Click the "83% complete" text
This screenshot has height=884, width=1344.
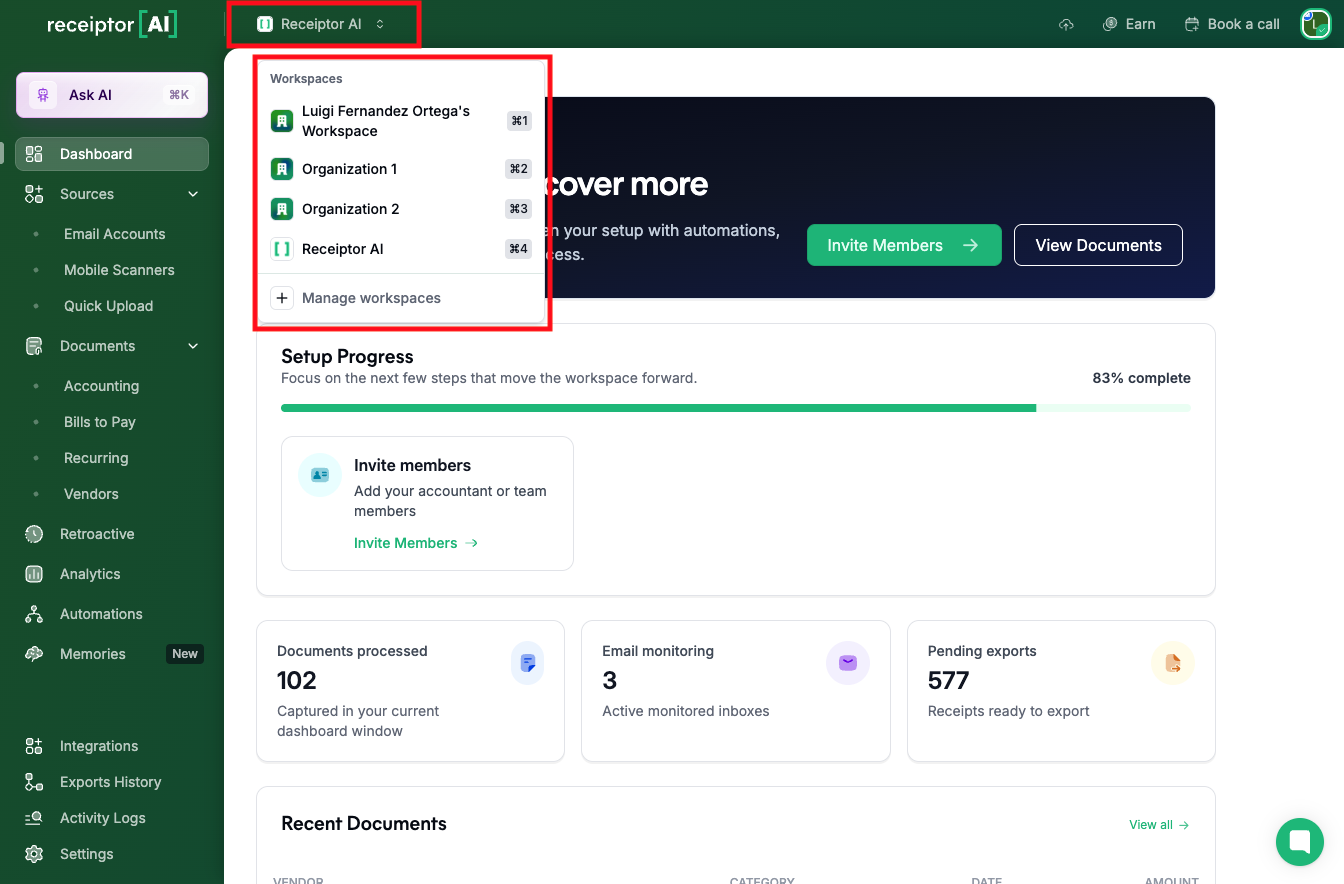[1141, 378]
